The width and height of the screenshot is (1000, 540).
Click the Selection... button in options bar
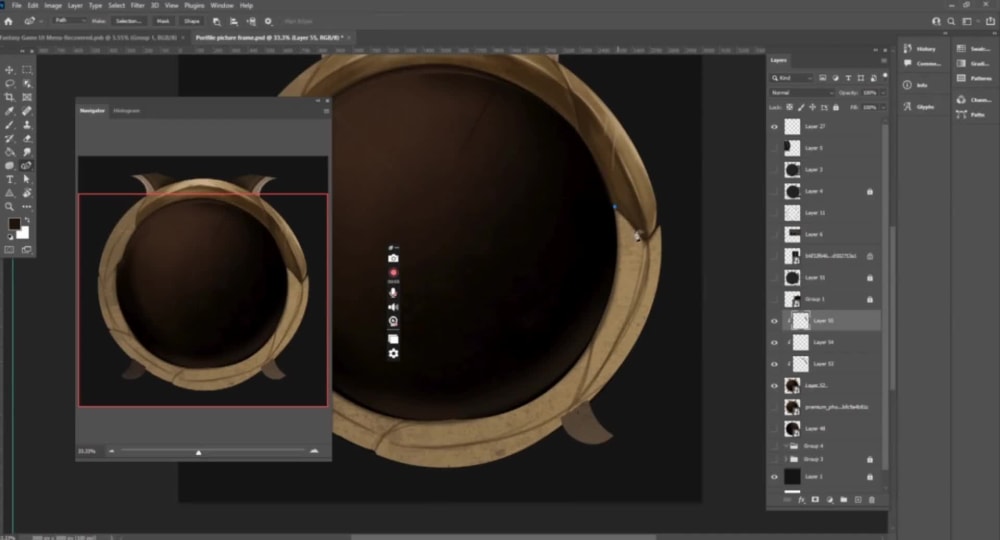pyautogui.click(x=128, y=21)
